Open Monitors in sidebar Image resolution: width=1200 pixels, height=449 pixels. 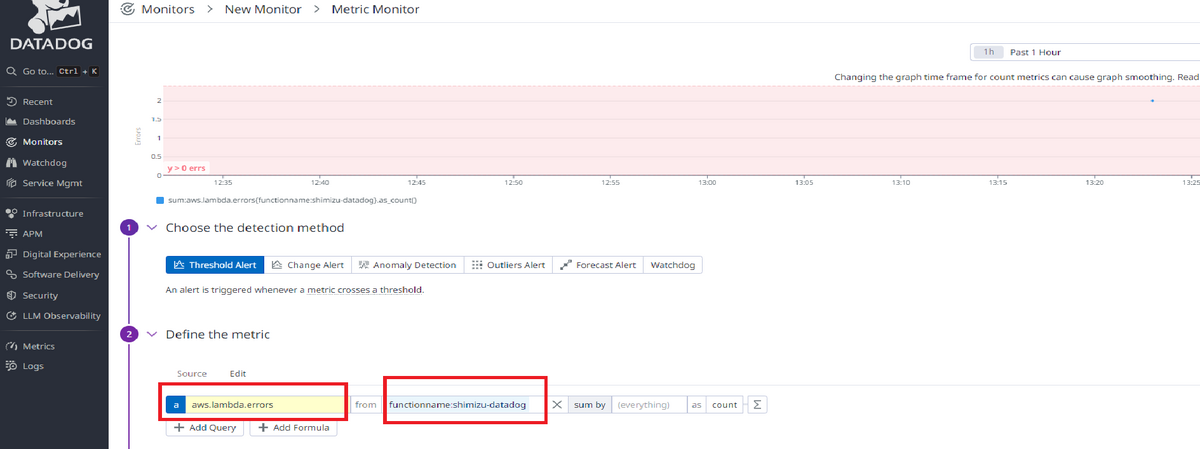35,142
